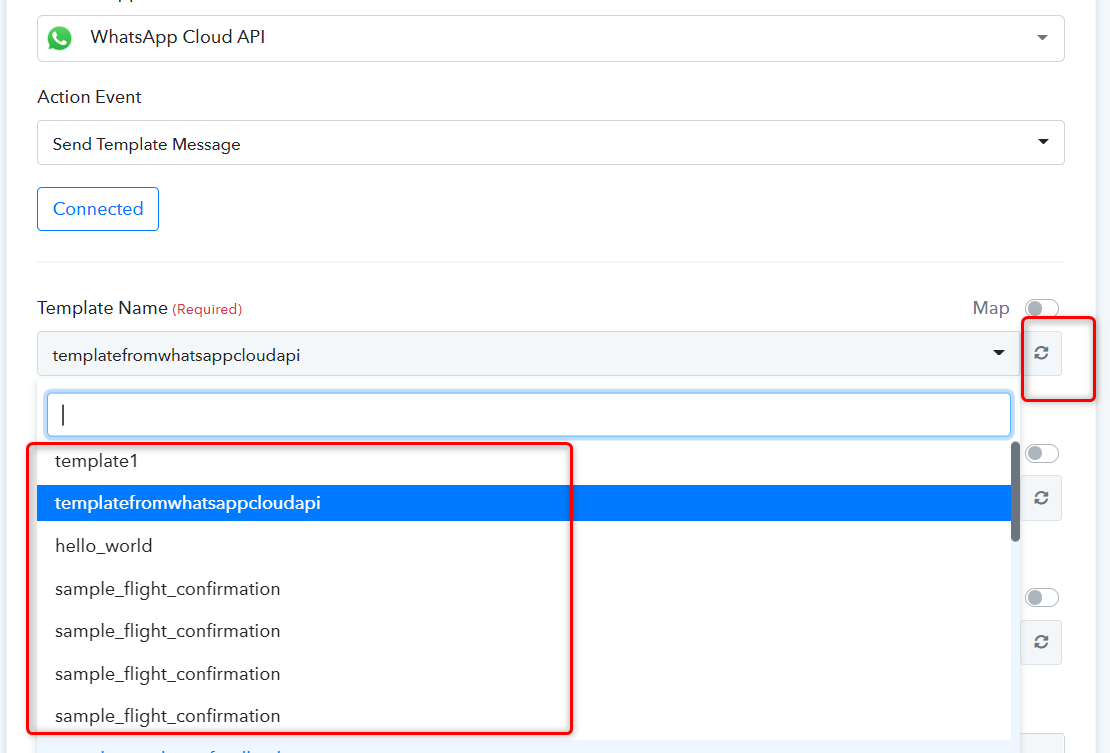The width and height of the screenshot is (1110, 753).
Task: Choose the hello_world template
Action: point(524,546)
